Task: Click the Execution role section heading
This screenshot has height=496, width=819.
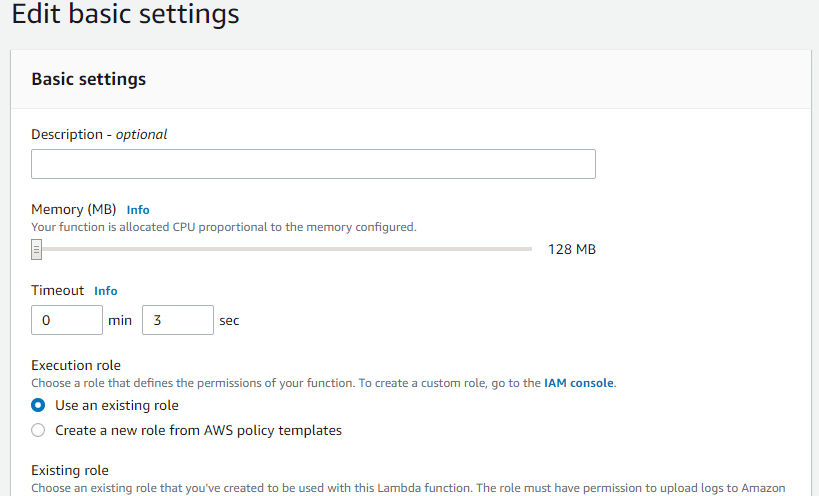Action: (76, 365)
